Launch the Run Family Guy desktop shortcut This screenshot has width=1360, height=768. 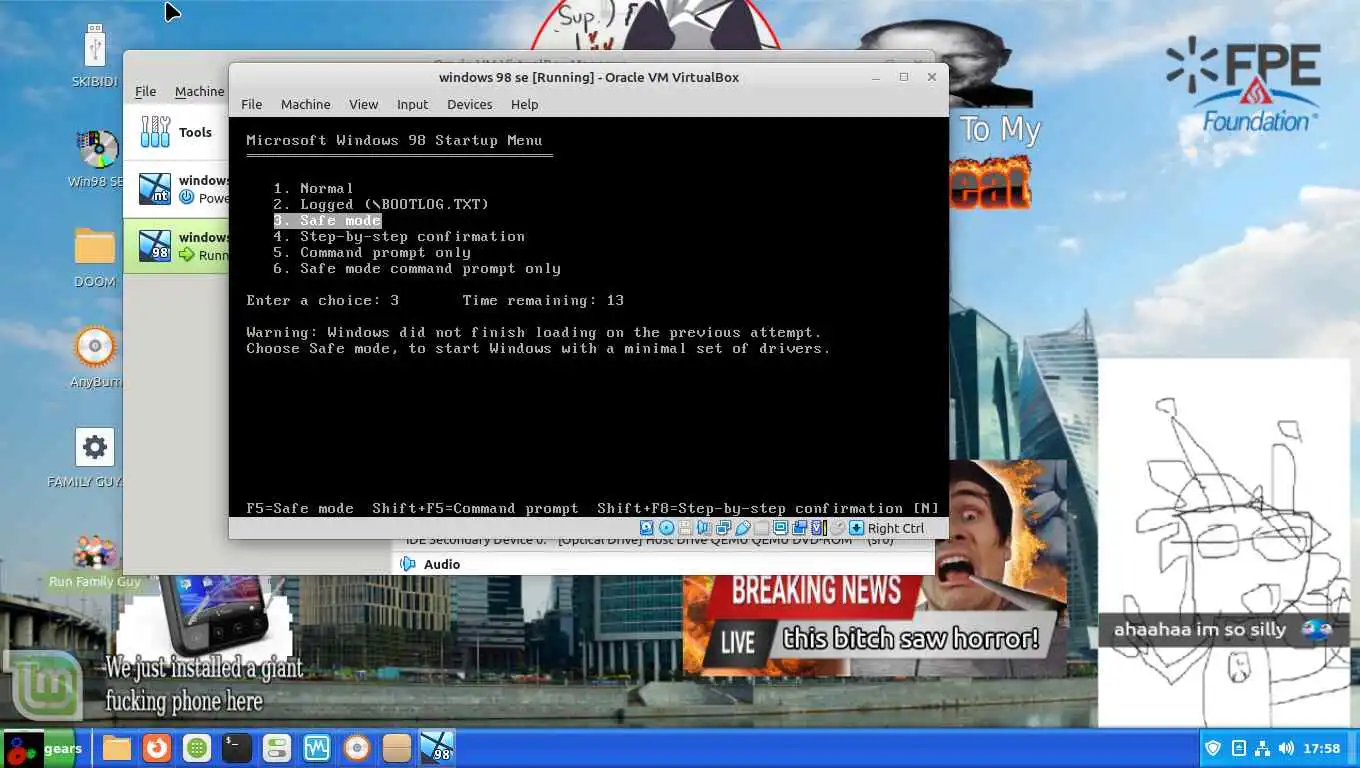(x=95, y=560)
